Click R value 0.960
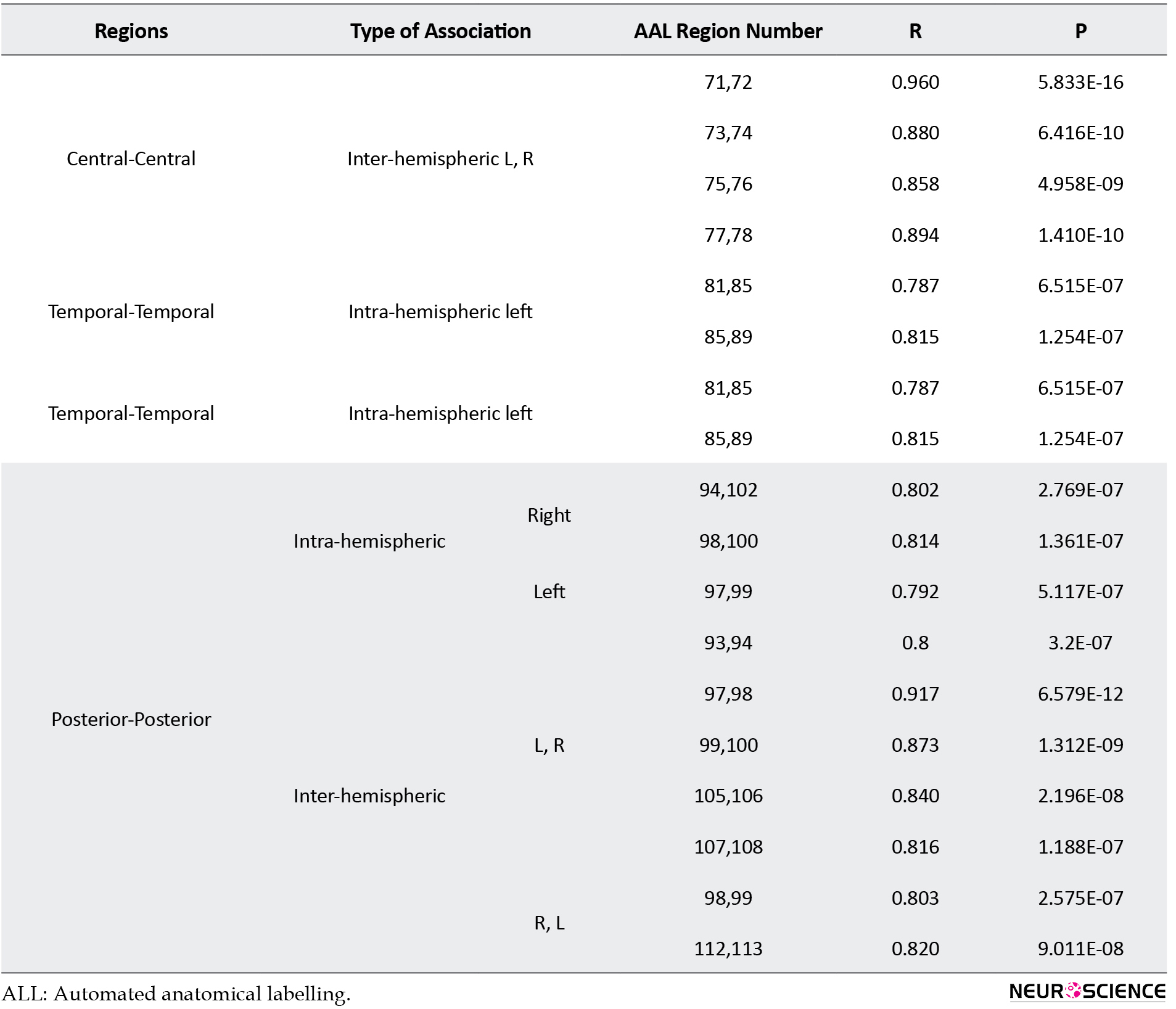This screenshot has height=1009, width=1176. tap(915, 82)
